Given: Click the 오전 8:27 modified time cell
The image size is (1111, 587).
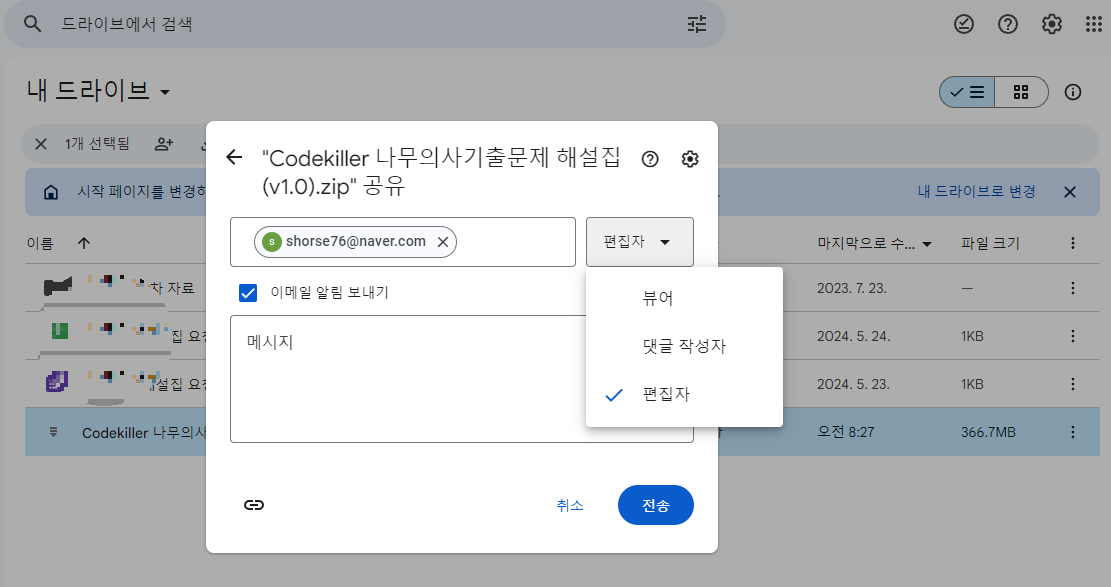Looking at the screenshot, I should click(846, 432).
